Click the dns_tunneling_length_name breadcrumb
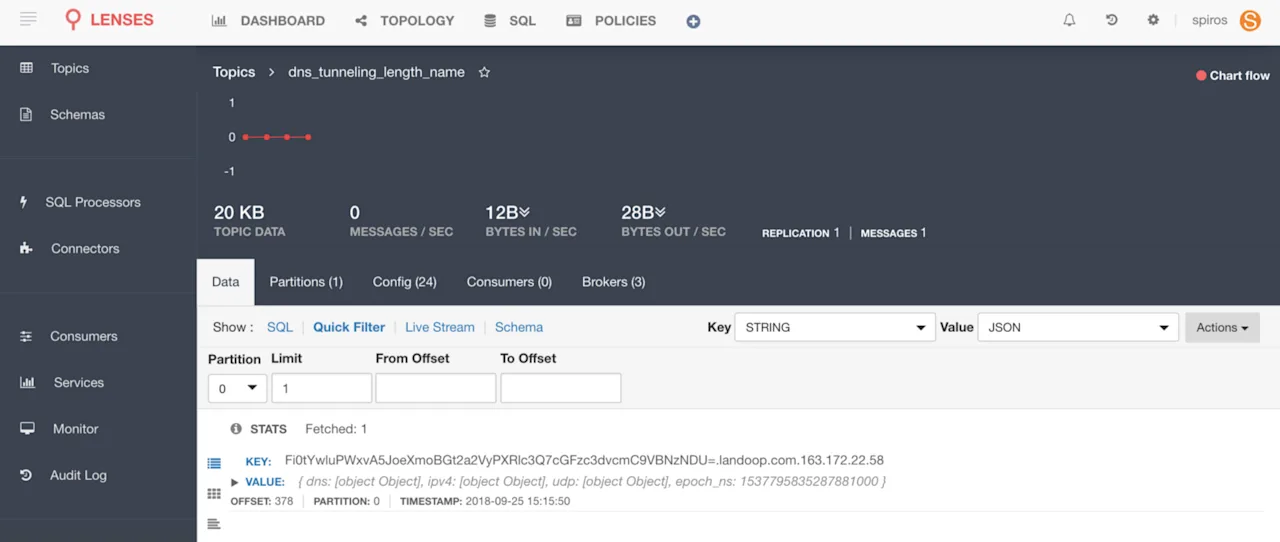 pos(376,72)
